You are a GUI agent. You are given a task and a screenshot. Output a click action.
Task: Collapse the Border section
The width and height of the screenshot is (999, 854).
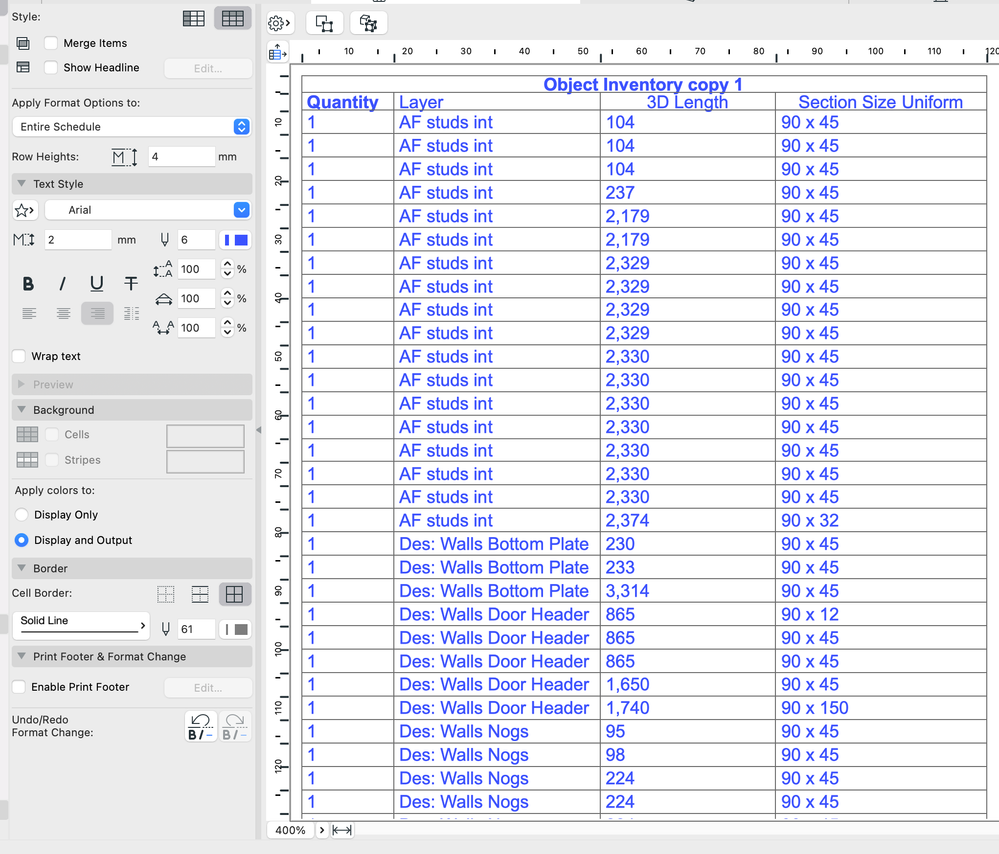[22, 567]
